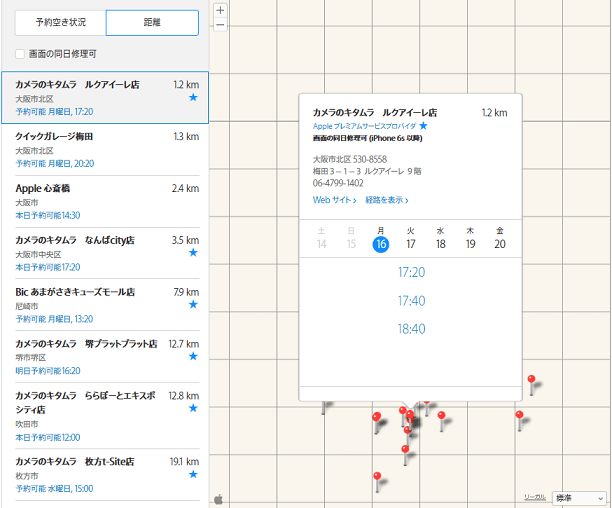Click 12.7 km distance for 堺プラットプラット店
This screenshot has width=612, height=508.
pyautogui.click(x=183, y=344)
